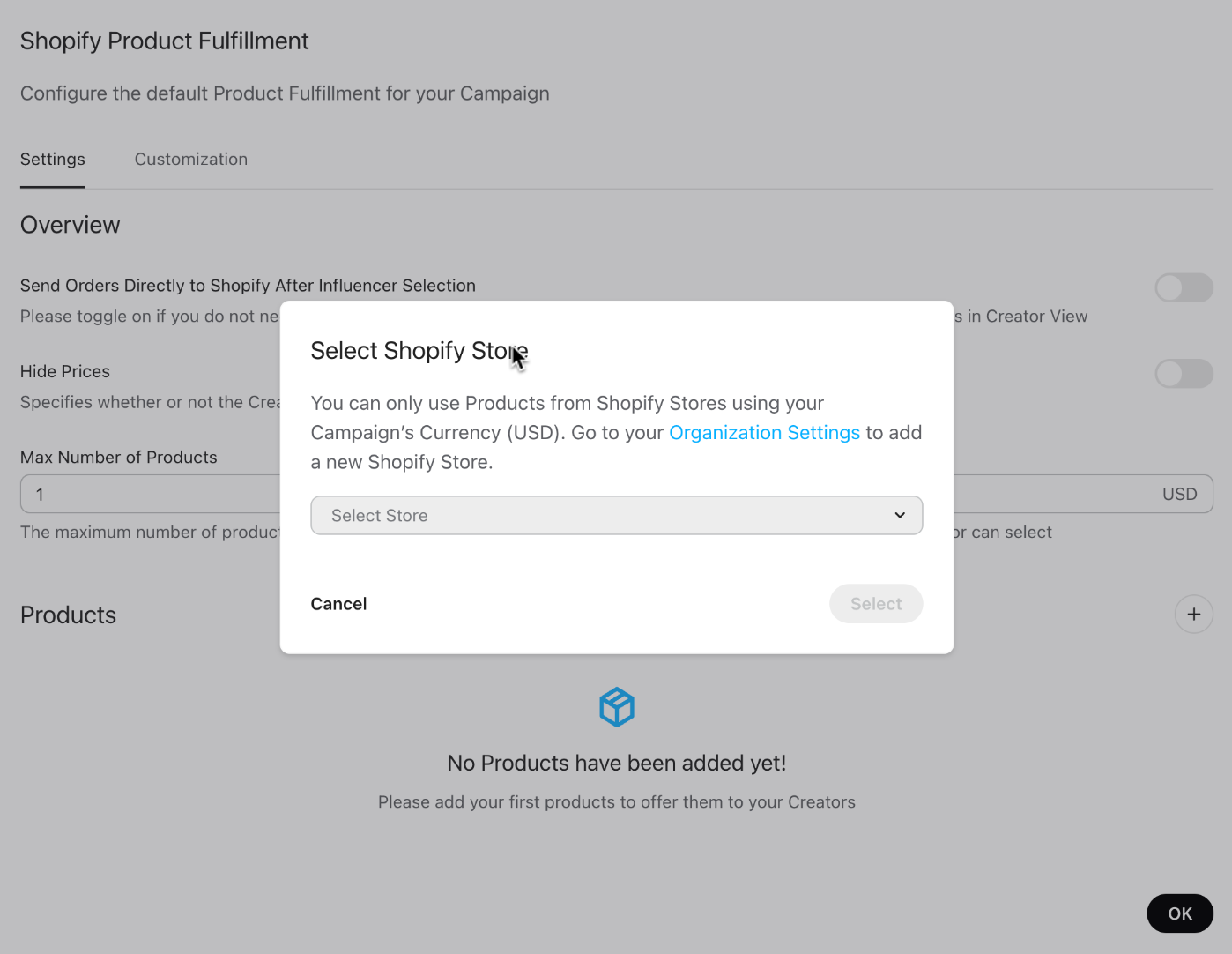Click Cancel in the store dialog

tap(338, 604)
